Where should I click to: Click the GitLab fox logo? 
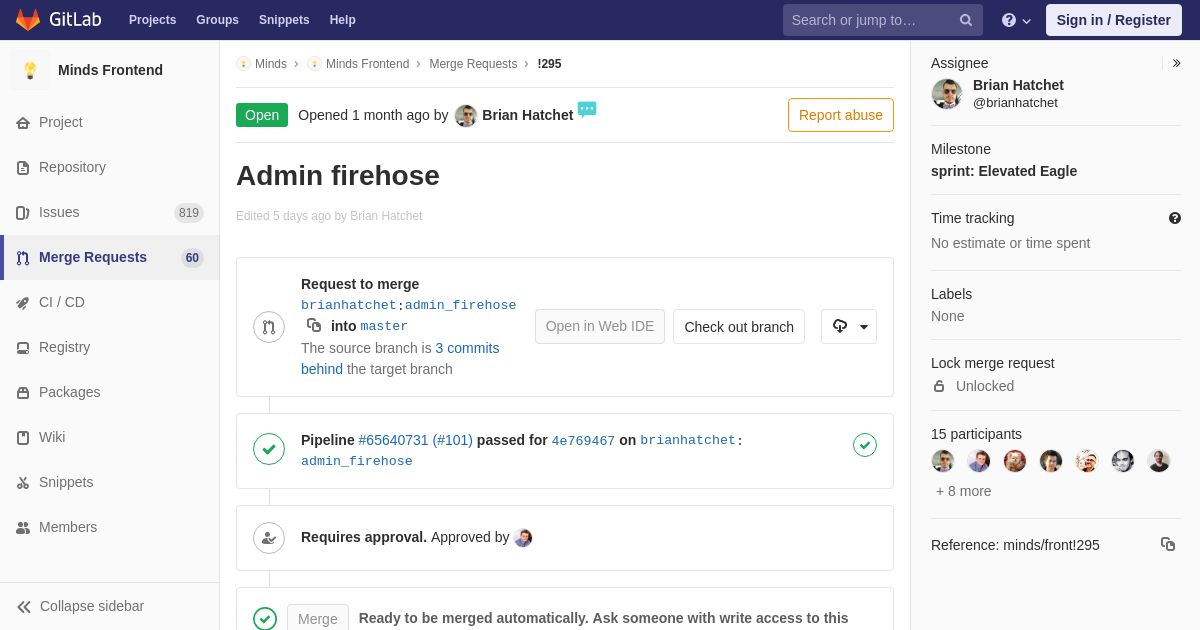click(x=28, y=20)
